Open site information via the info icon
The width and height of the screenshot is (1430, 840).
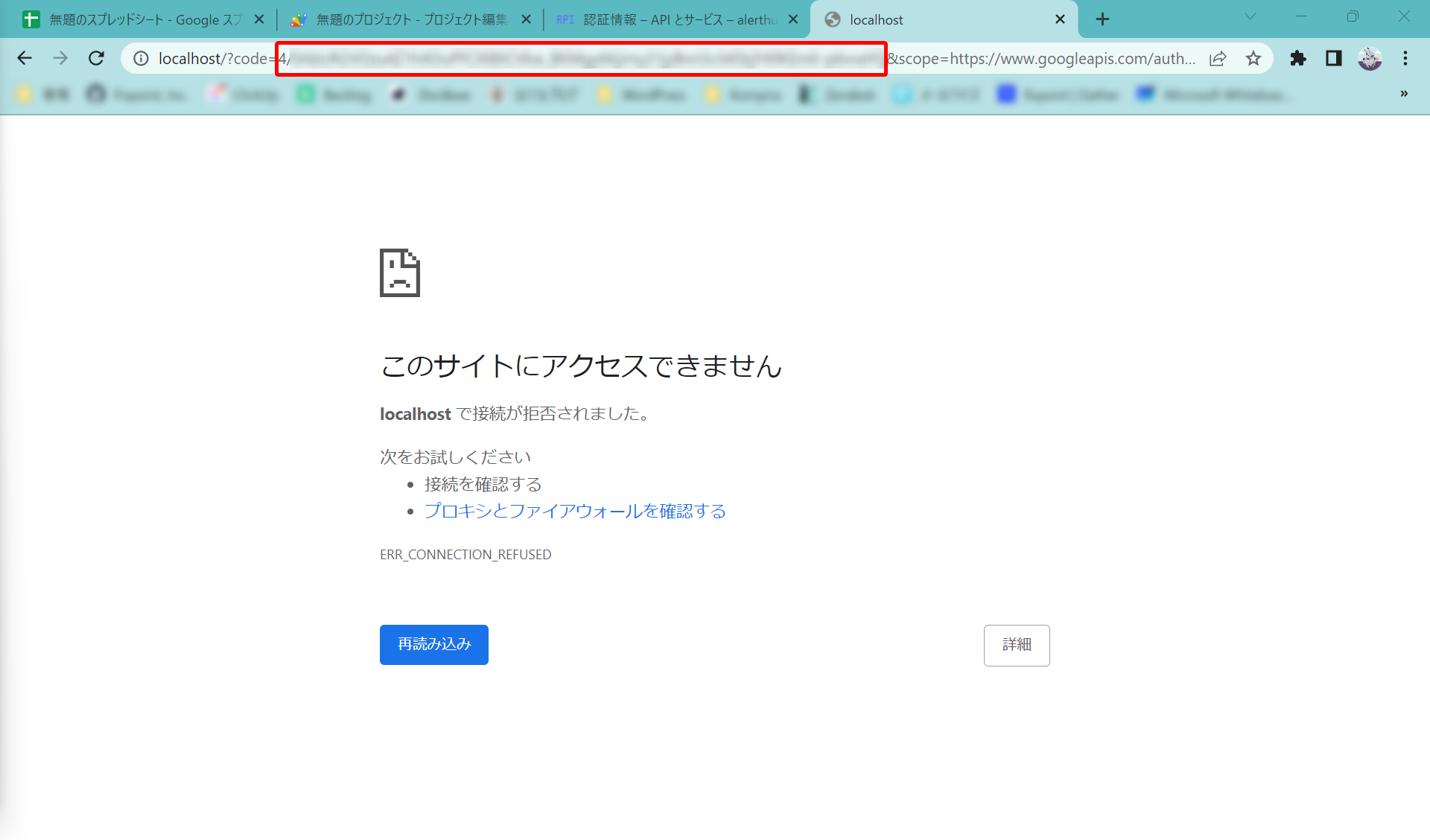click(x=141, y=58)
